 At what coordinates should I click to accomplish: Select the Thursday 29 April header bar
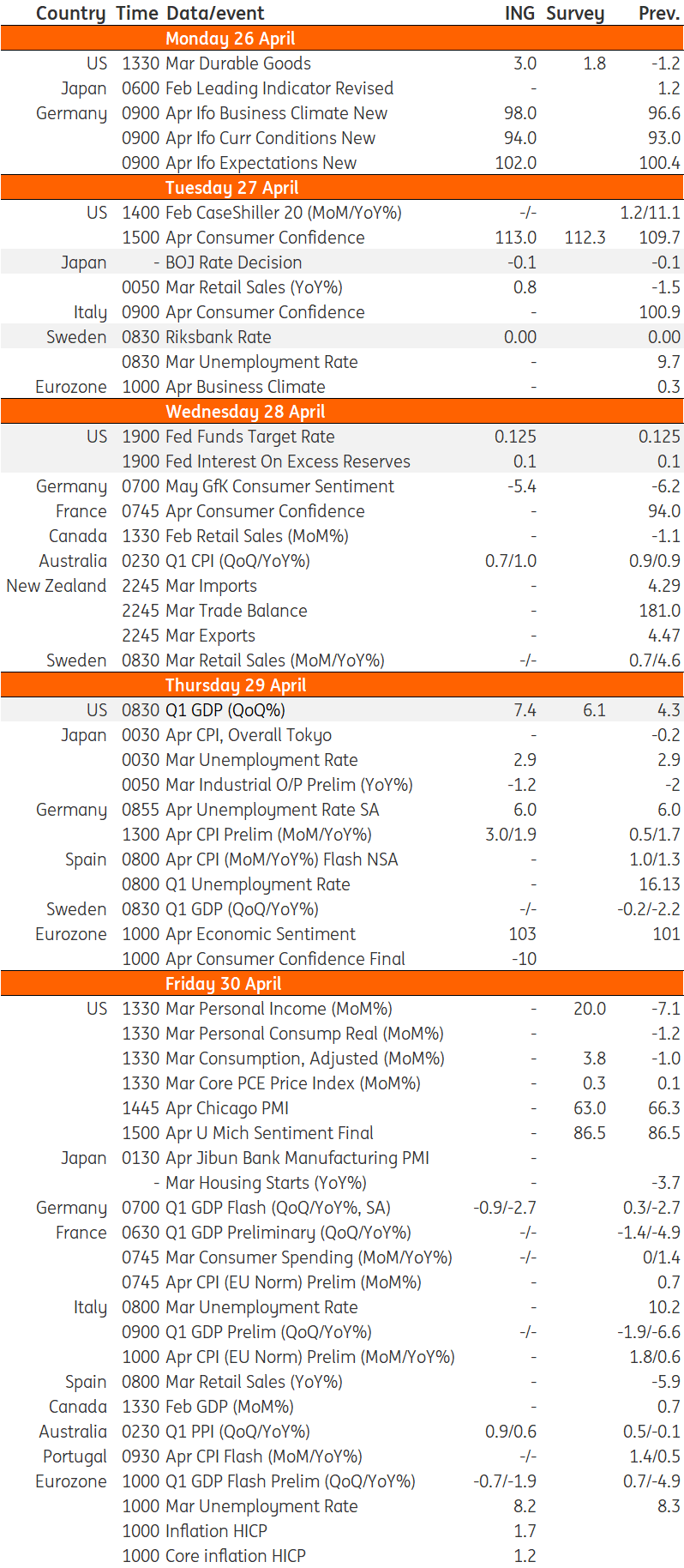342,685
